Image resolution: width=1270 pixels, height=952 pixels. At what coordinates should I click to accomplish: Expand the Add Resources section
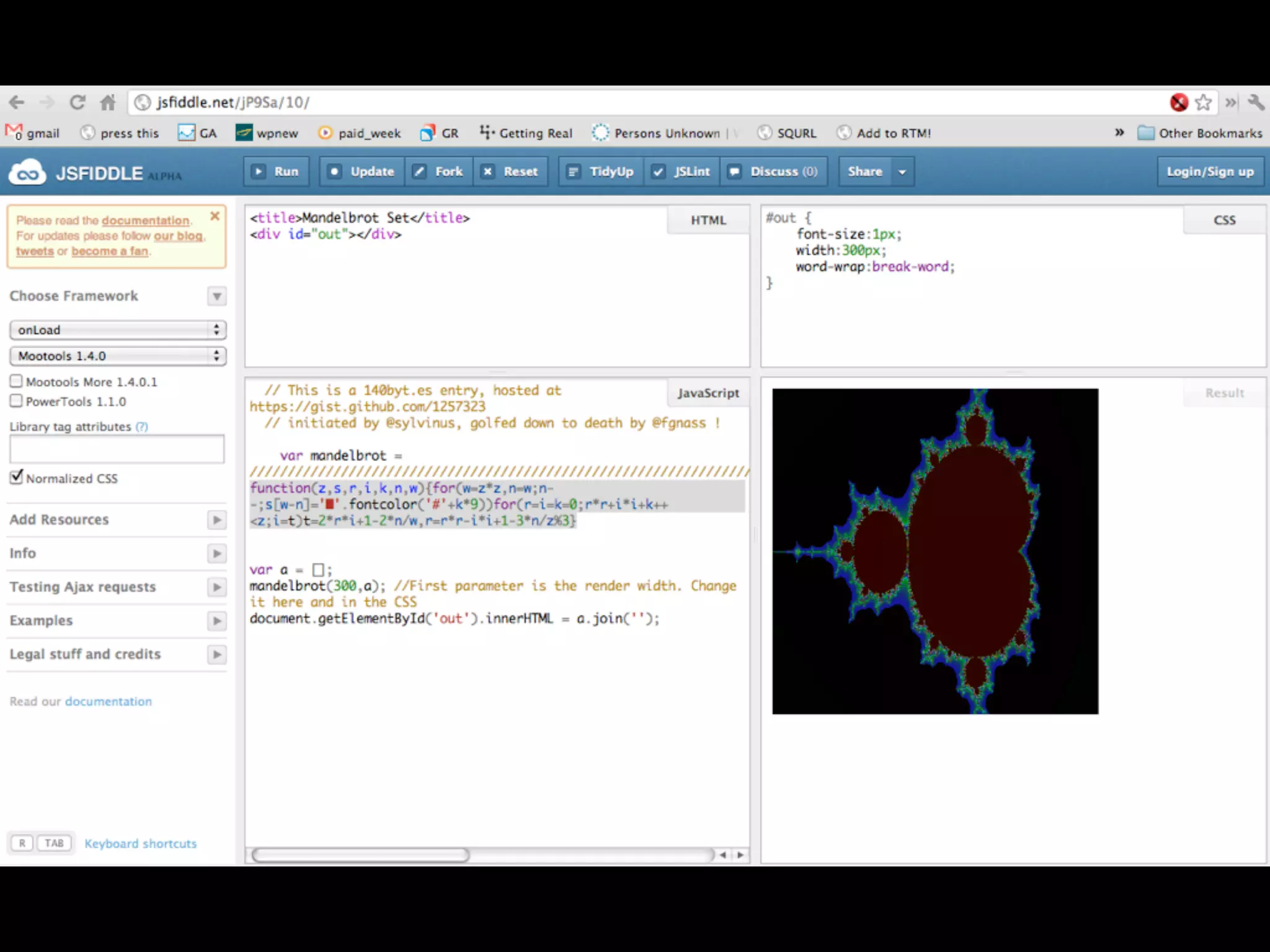216,519
